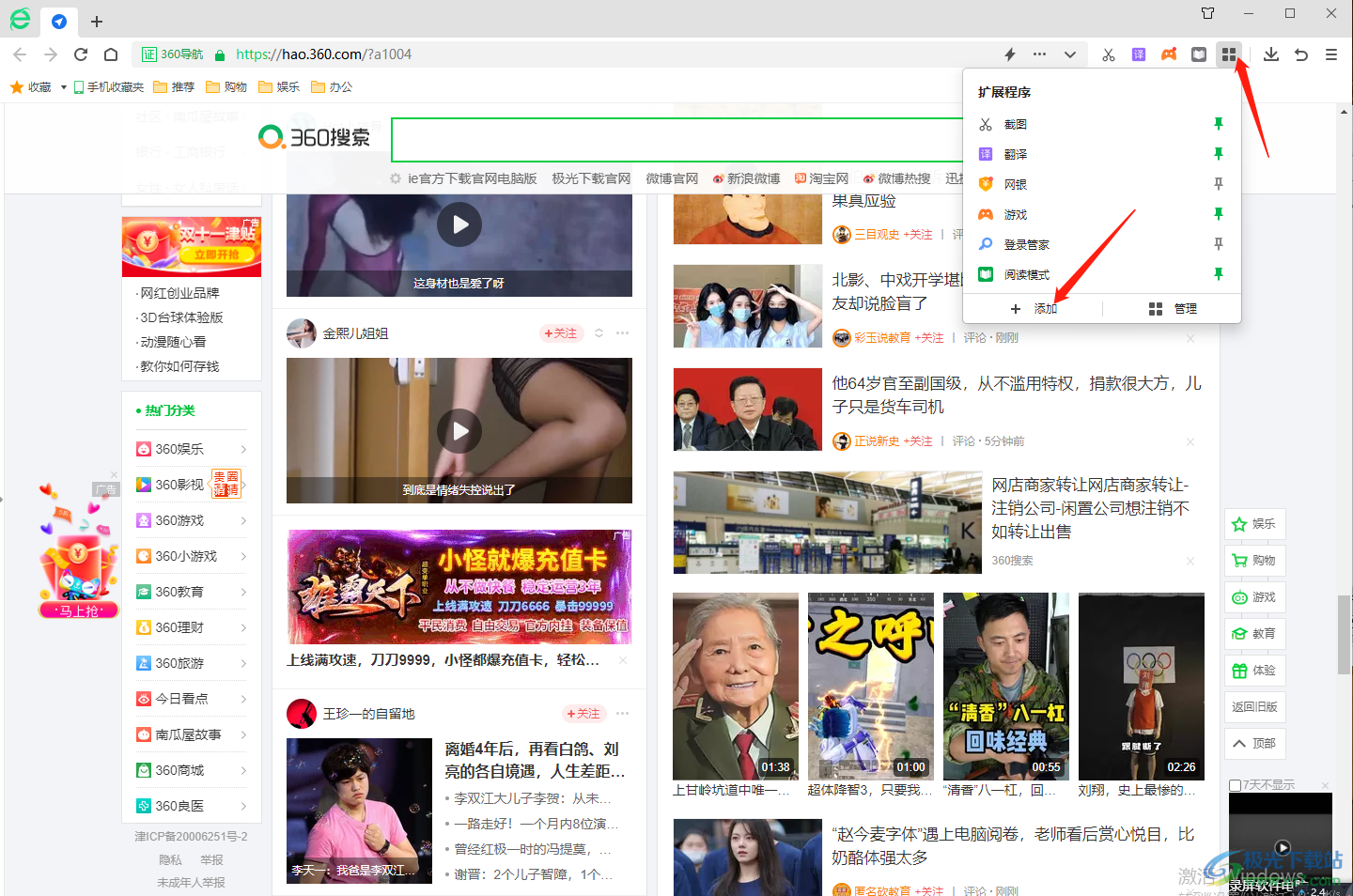Click the 收藏 star favorites icon
Screen dimensions: 1353x896
coord(17,87)
